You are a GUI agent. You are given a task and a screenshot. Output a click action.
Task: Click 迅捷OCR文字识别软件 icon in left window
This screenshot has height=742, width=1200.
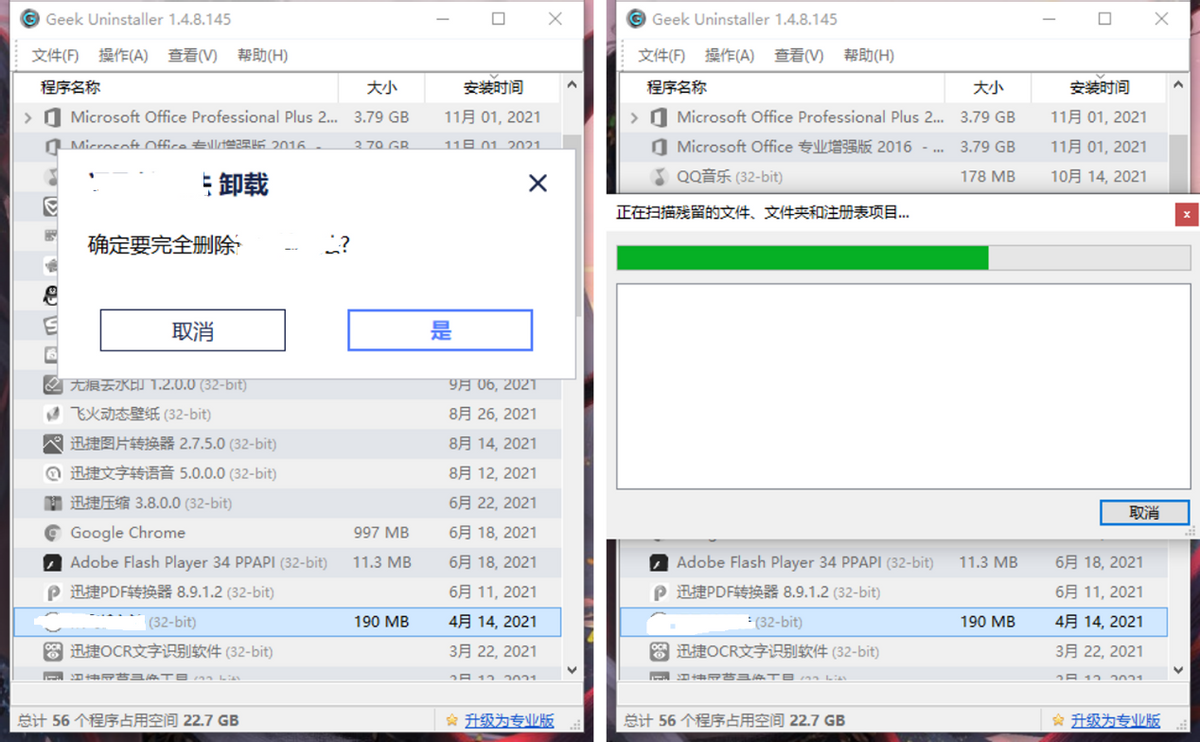pyautogui.click(x=53, y=652)
